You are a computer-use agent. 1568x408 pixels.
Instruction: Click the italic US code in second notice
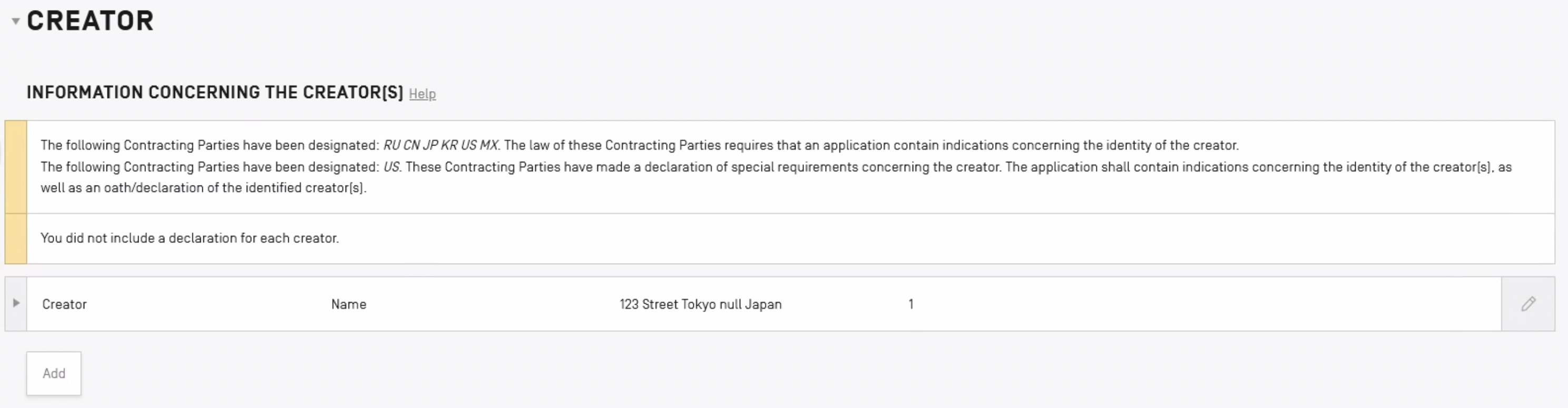tap(391, 167)
